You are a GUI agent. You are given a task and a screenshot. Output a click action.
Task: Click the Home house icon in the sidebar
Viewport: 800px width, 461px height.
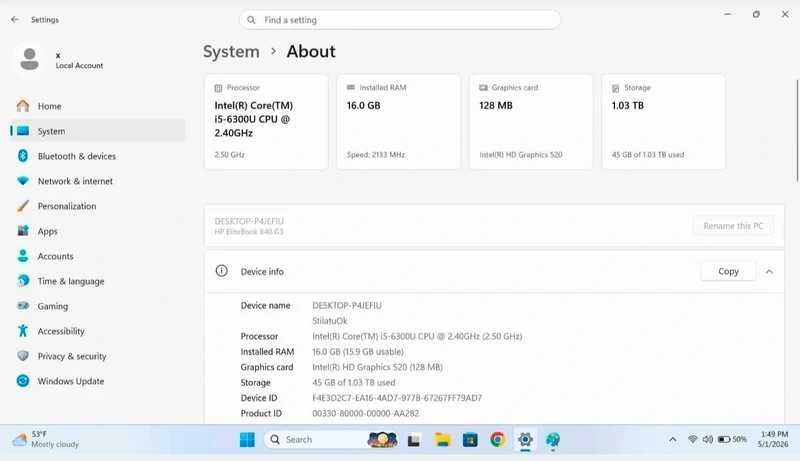pos(23,106)
